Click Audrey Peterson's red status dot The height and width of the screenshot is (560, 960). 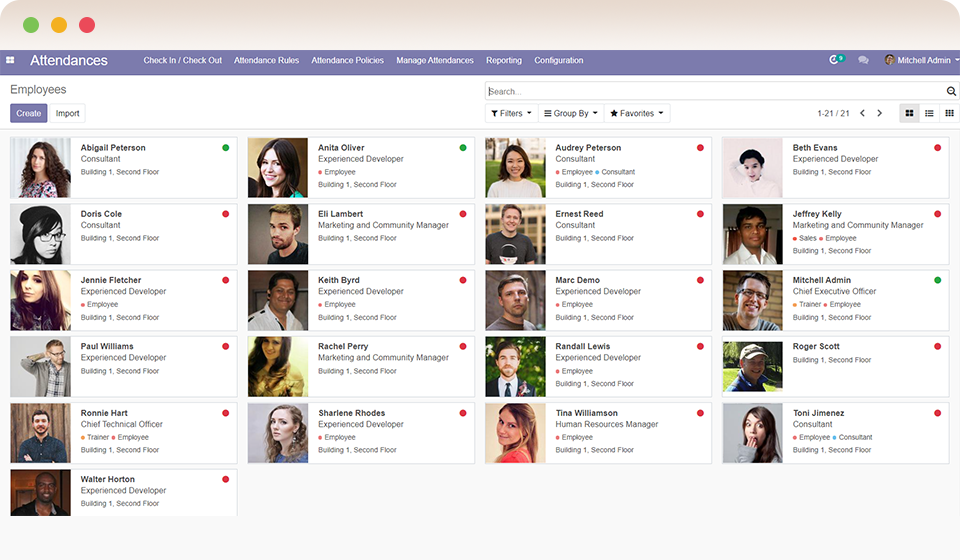700,147
